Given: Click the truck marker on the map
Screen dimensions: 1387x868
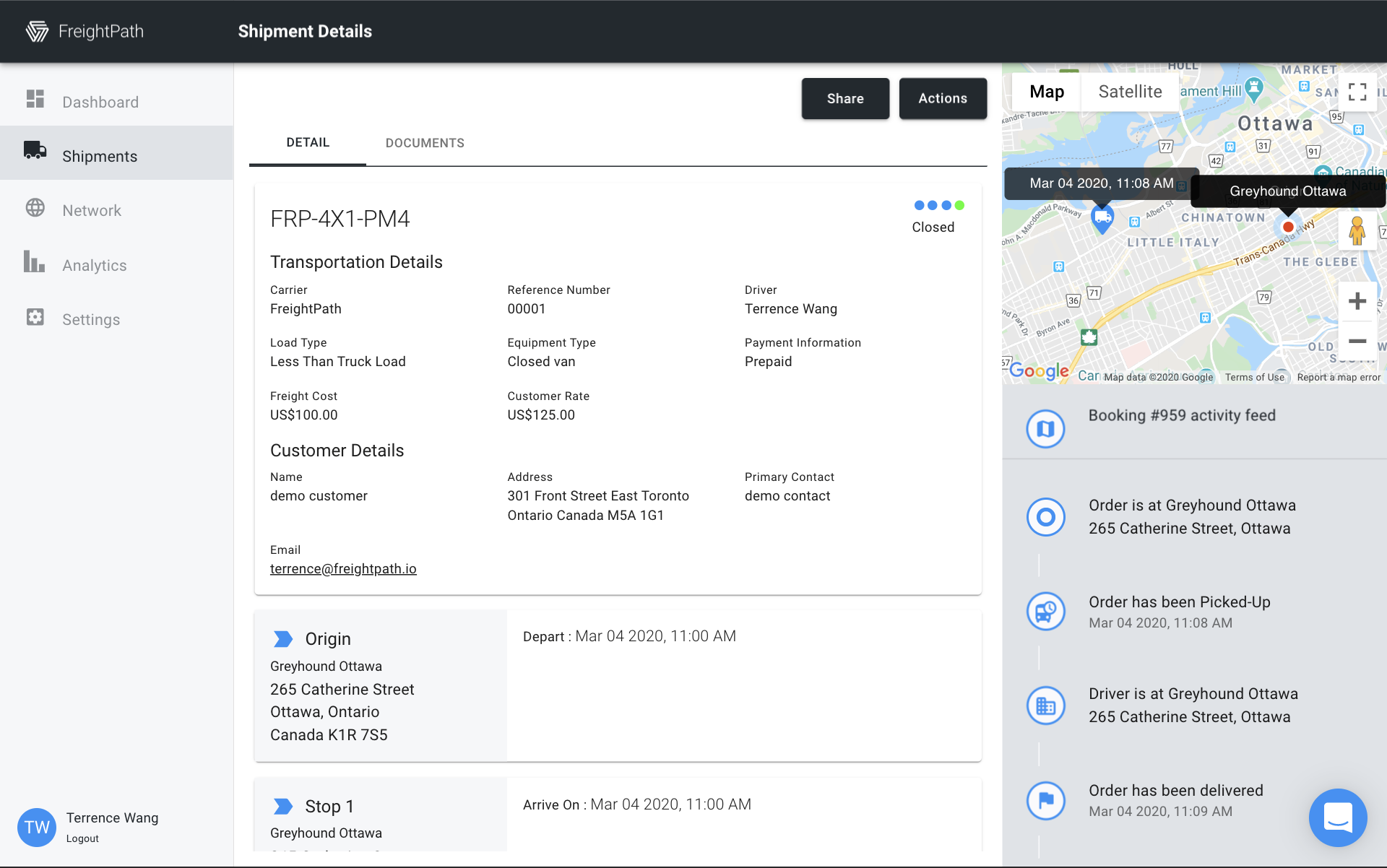Looking at the screenshot, I should [x=1102, y=219].
